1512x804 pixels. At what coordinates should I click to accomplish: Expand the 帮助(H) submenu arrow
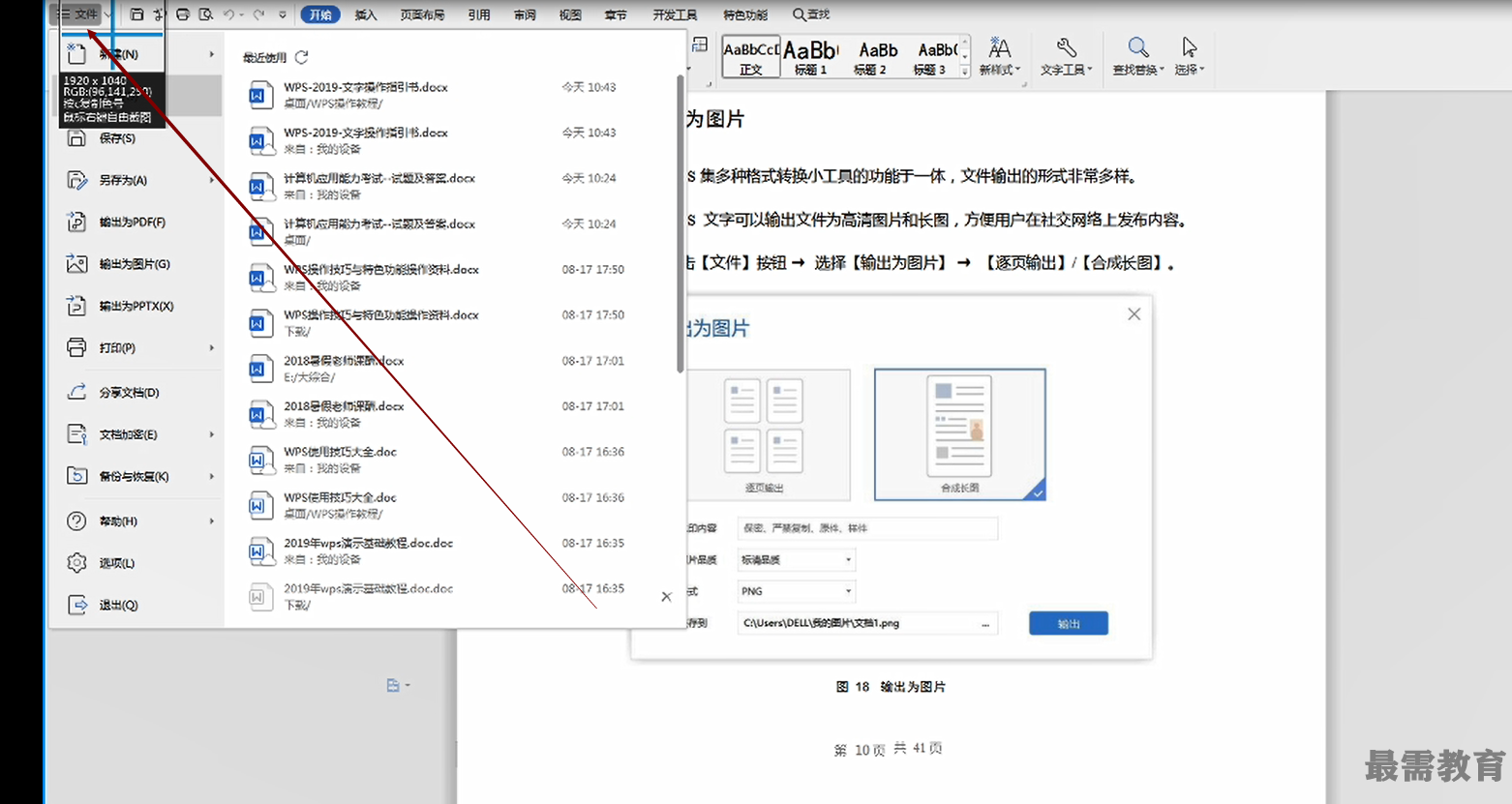coord(211,521)
